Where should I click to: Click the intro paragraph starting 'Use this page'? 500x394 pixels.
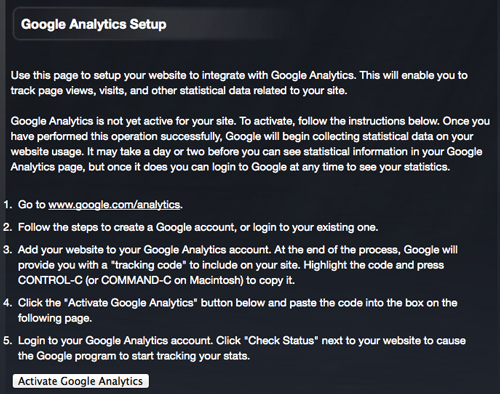[239, 83]
